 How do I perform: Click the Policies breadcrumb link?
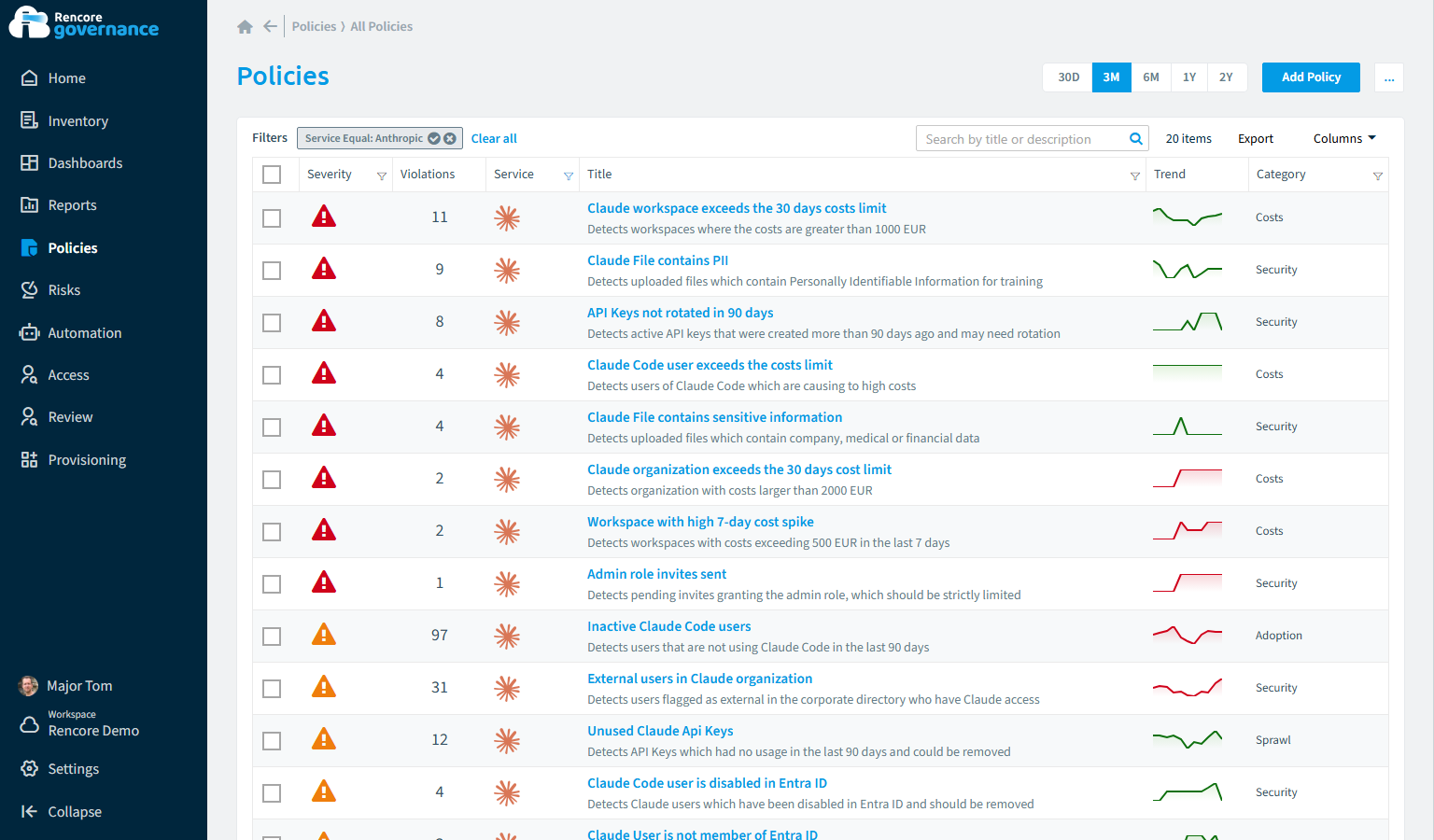[x=314, y=26]
